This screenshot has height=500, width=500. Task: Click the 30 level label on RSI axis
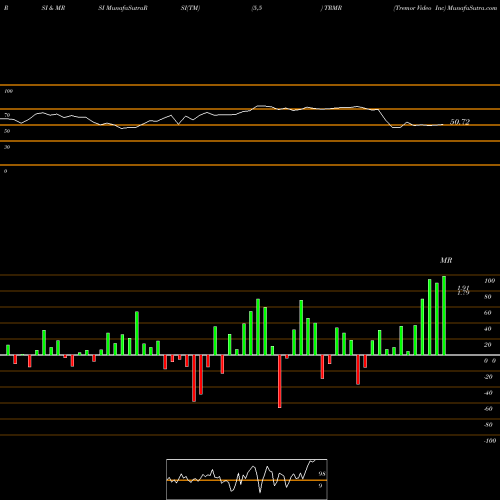point(7,147)
